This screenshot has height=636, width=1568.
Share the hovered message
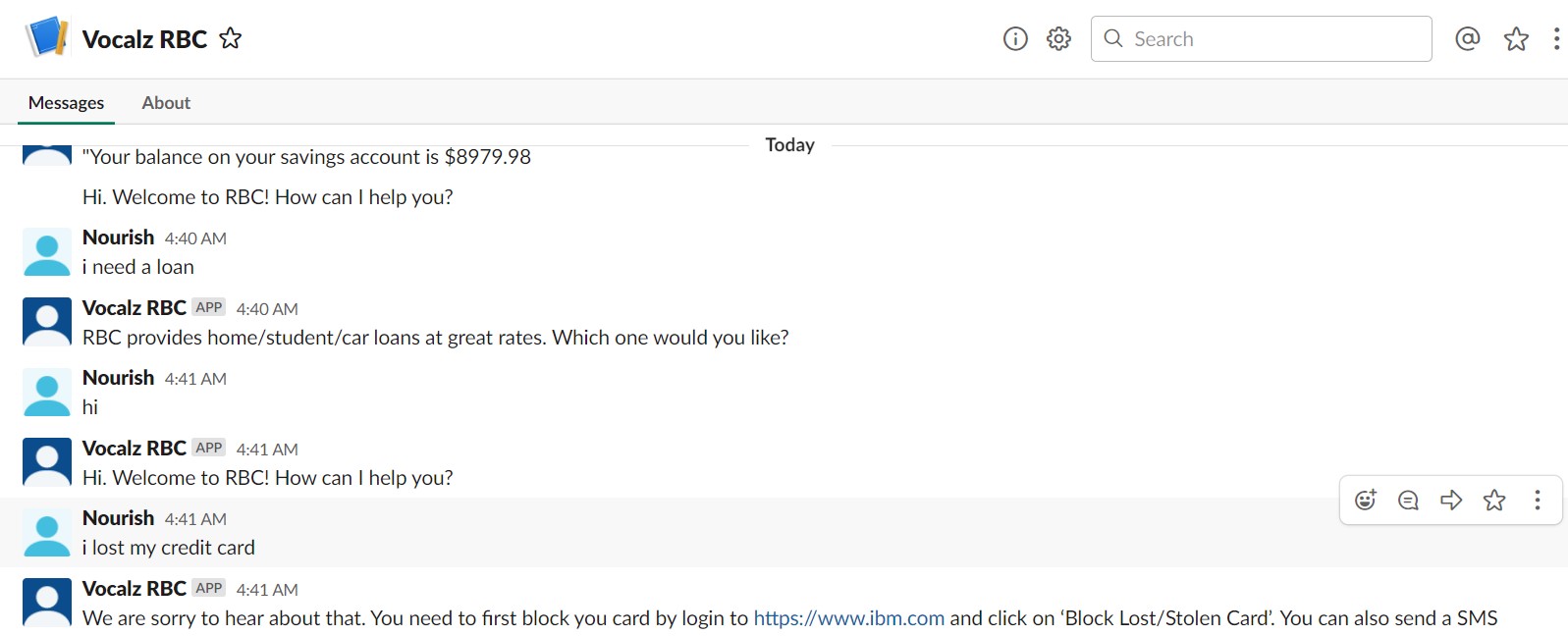tap(1451, 501)
